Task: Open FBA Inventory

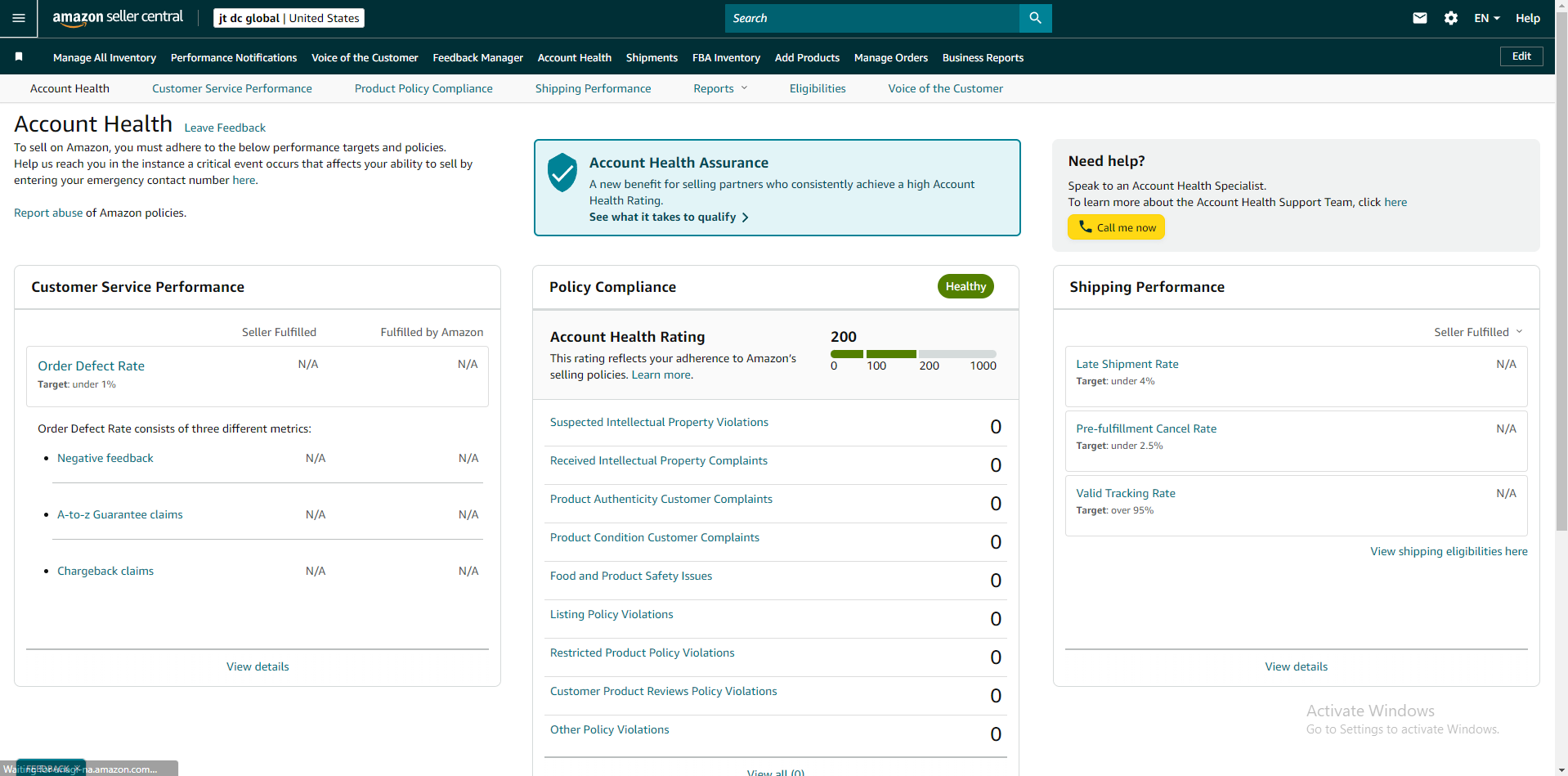Action: click(x=726, y=57)
